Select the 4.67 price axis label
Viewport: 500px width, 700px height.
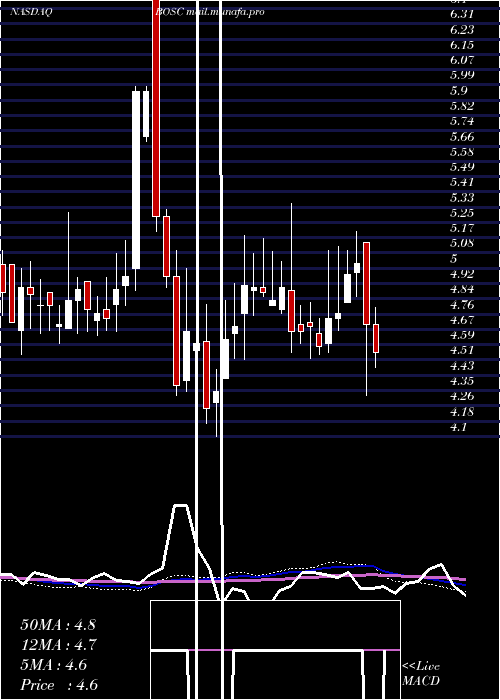point(462,320)
